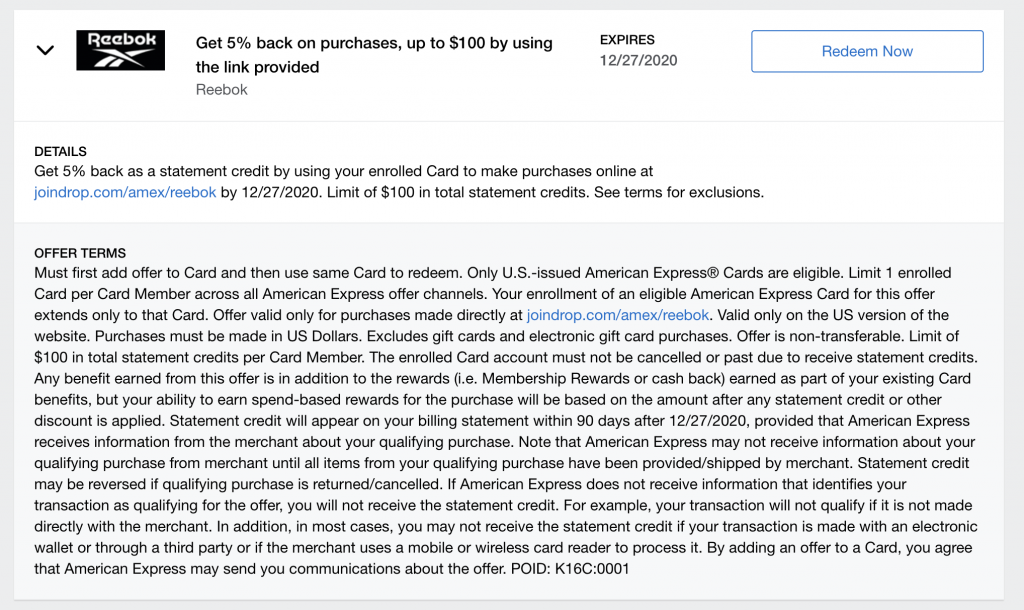
Task: Click the EXPIRES label
Action: click(x=627, y=40)
